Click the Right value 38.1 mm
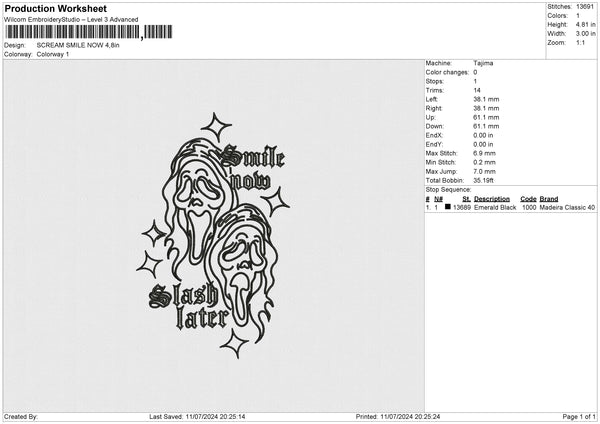The image size is (600, 424). [x=486, y=108]
